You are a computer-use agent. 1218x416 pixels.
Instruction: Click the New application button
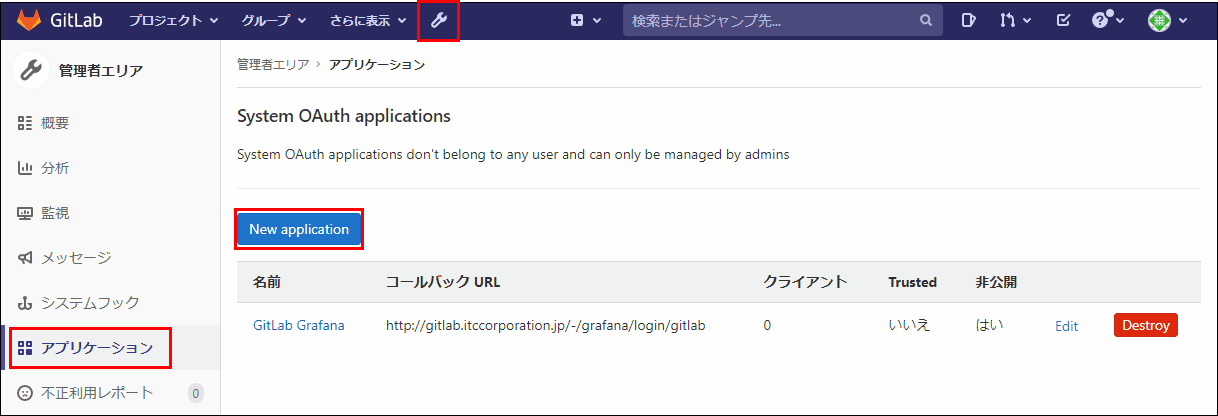[x=299, y=229]
